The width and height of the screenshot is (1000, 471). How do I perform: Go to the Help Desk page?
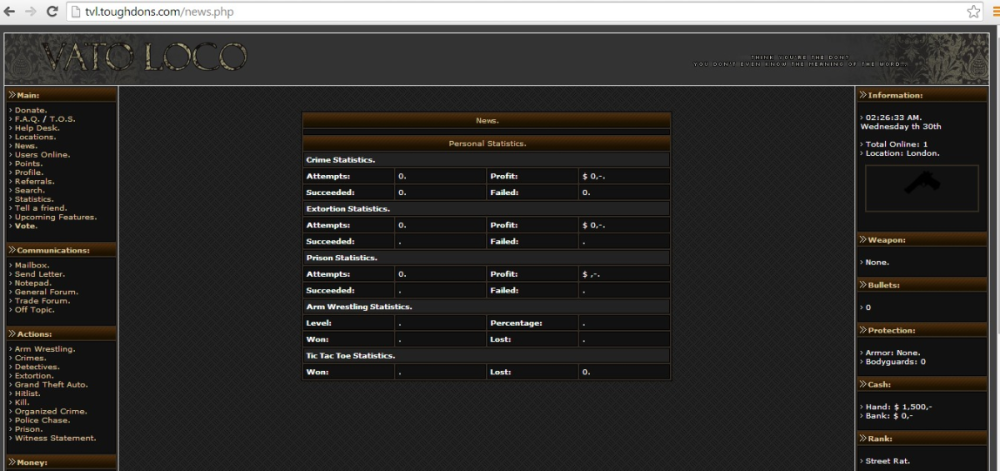click(37, 128)
